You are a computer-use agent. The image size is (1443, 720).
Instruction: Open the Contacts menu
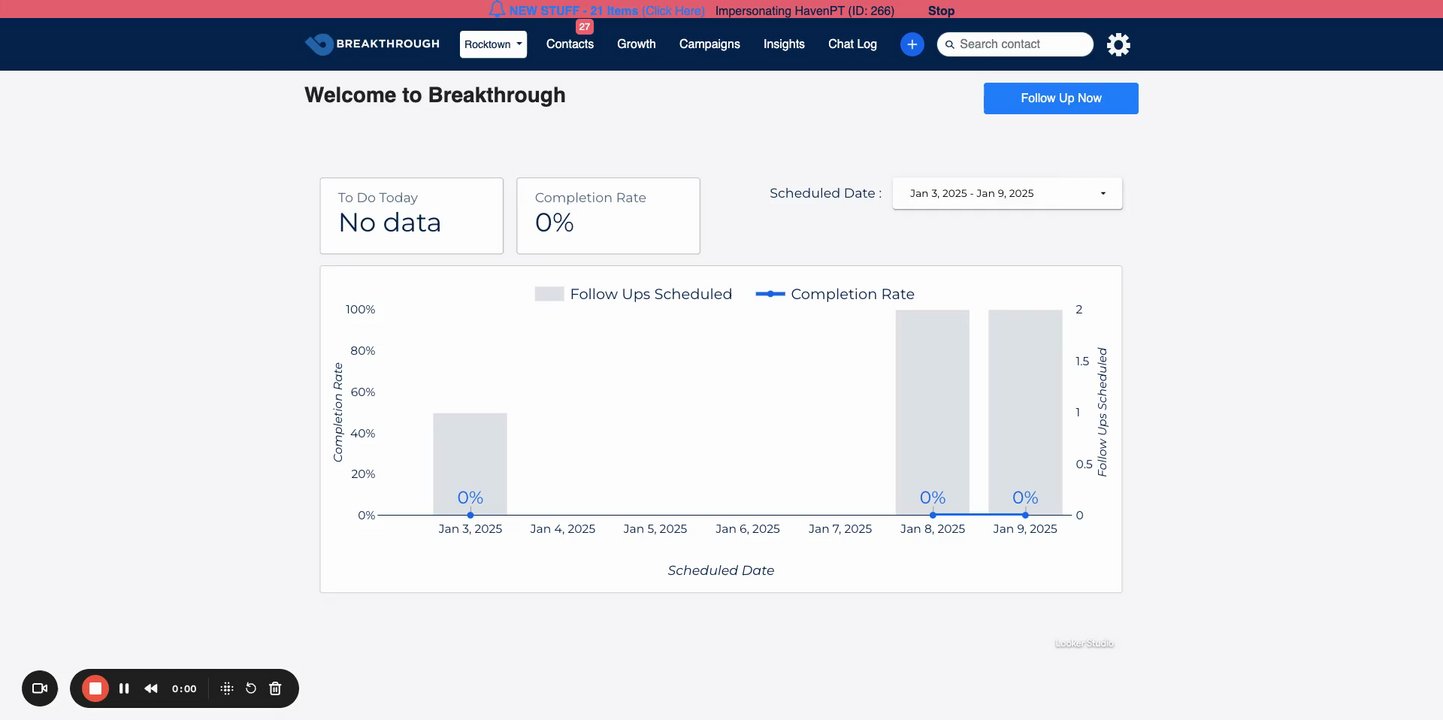coord(570,44)
